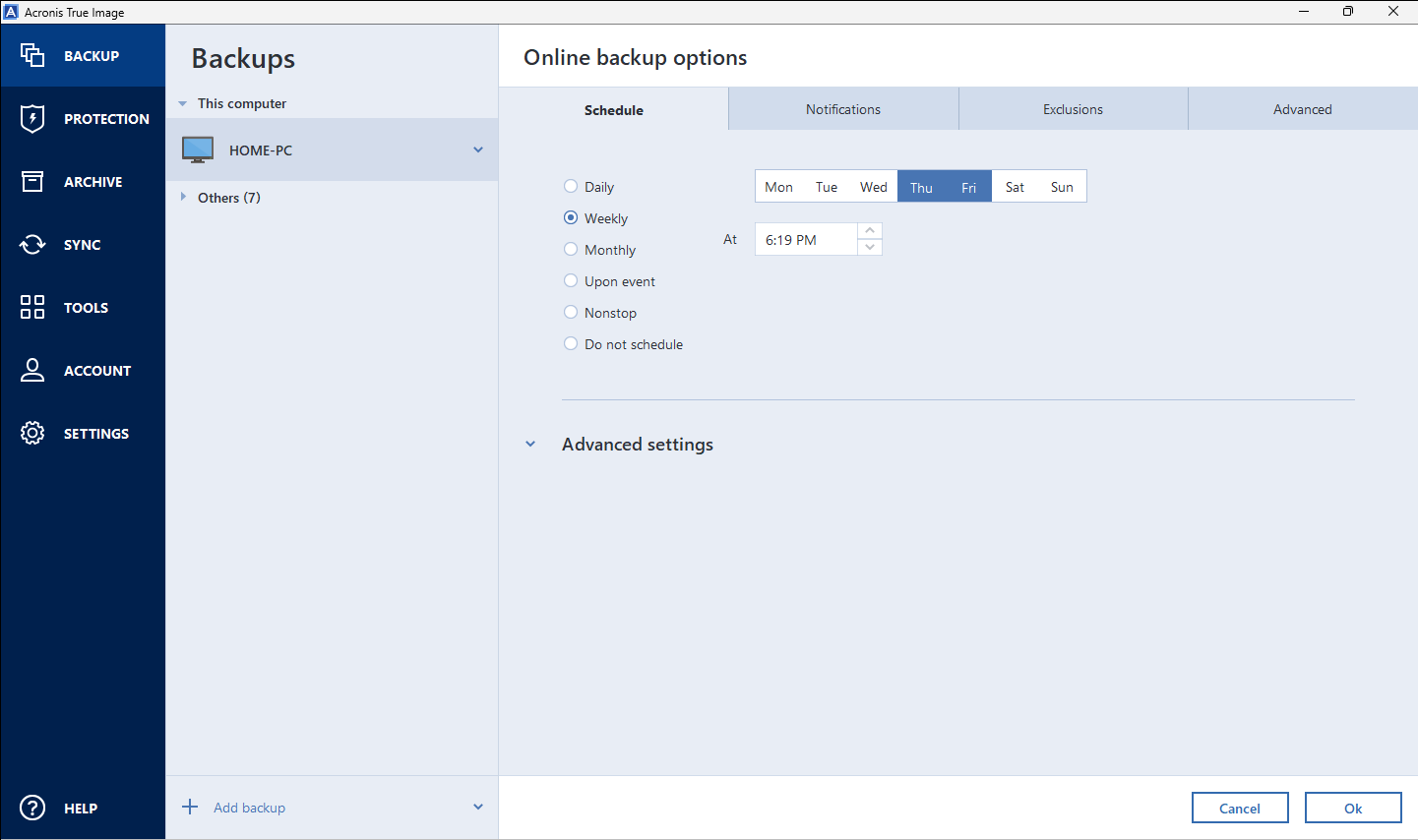Screen dimensions: 1418x840
Task: Open the Backup section in sidebar
Action: coord(83,55)
